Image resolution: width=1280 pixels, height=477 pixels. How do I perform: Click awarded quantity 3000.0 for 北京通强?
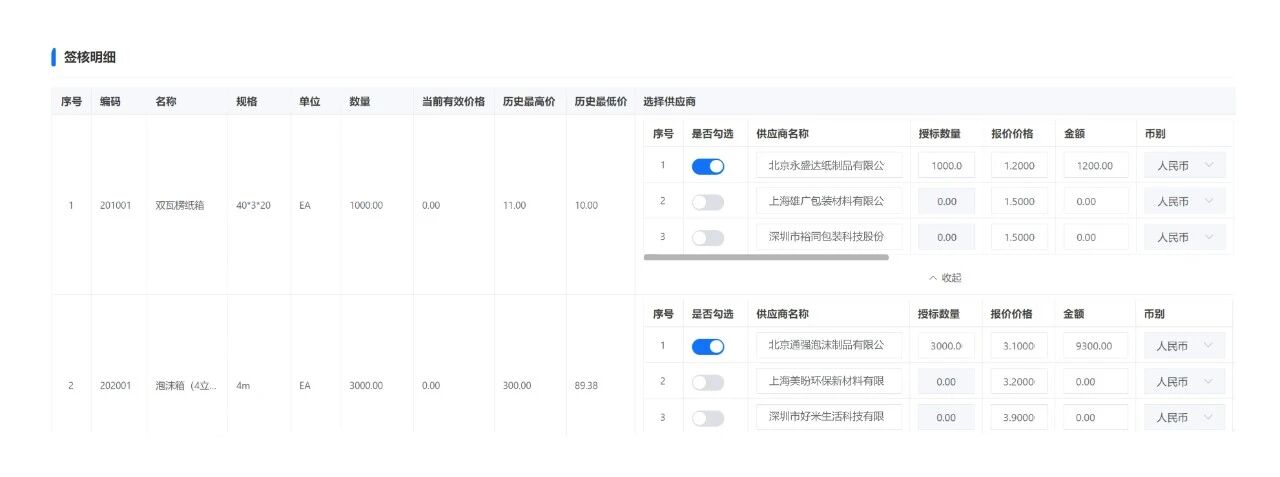[x=945, y=346]
